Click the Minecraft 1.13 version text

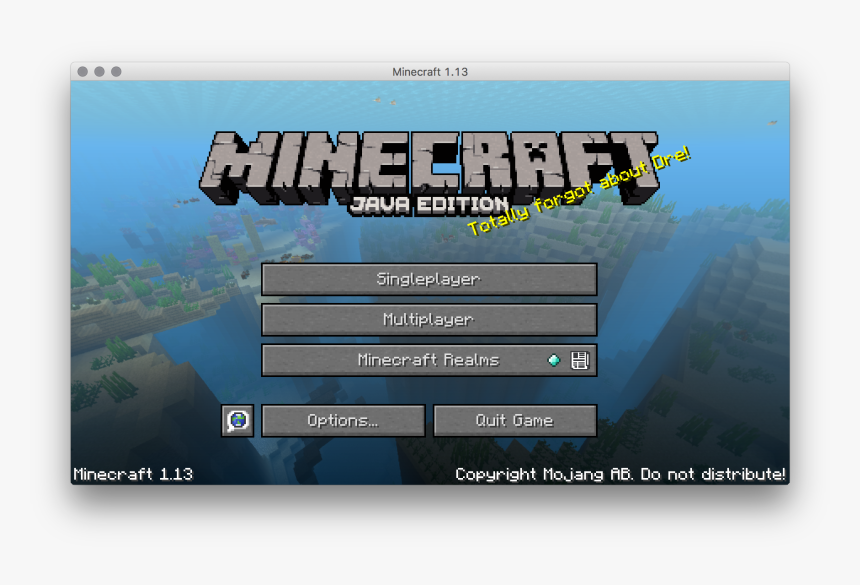[133, 474]
